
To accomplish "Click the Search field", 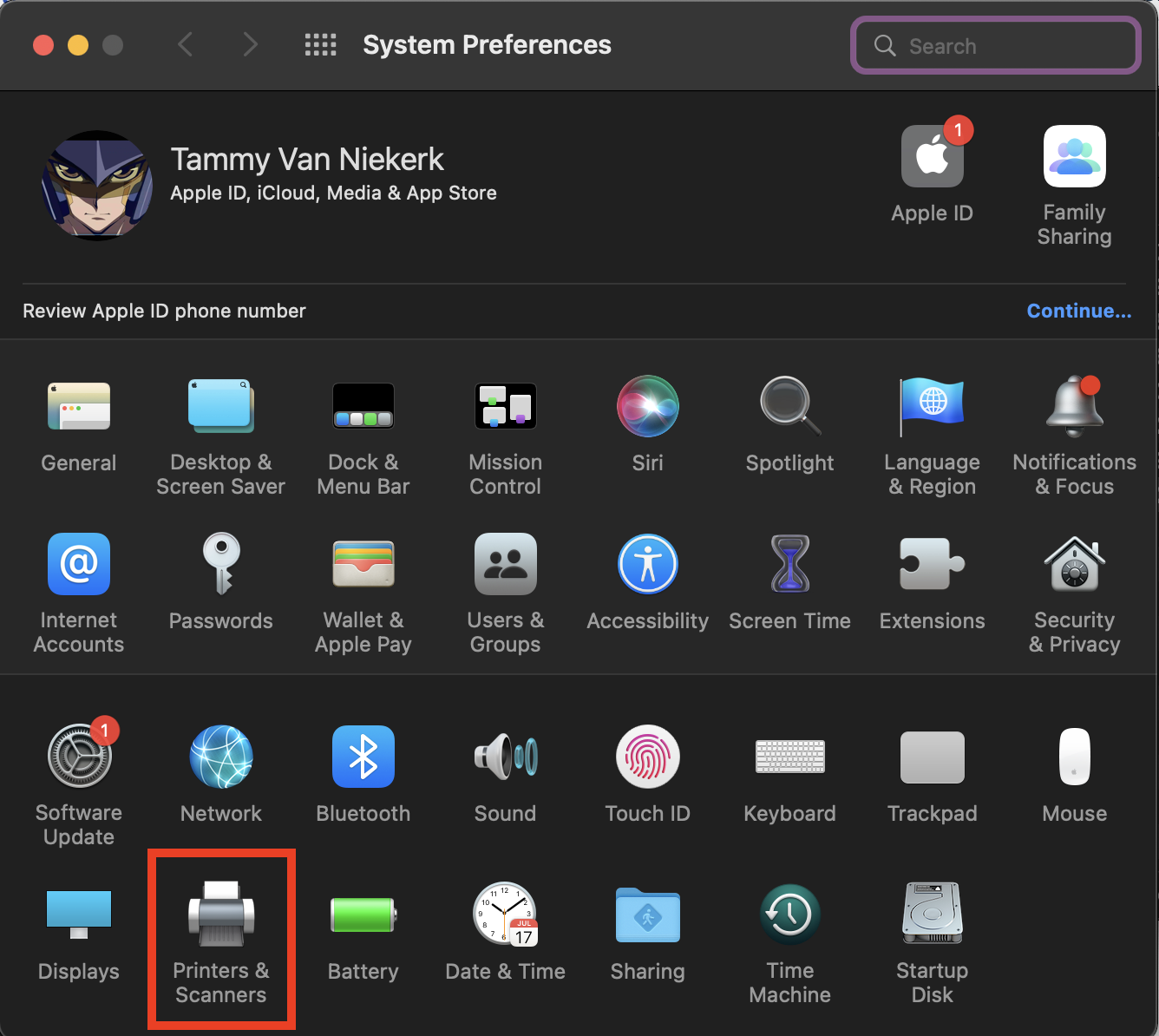I will pos(996,45).
